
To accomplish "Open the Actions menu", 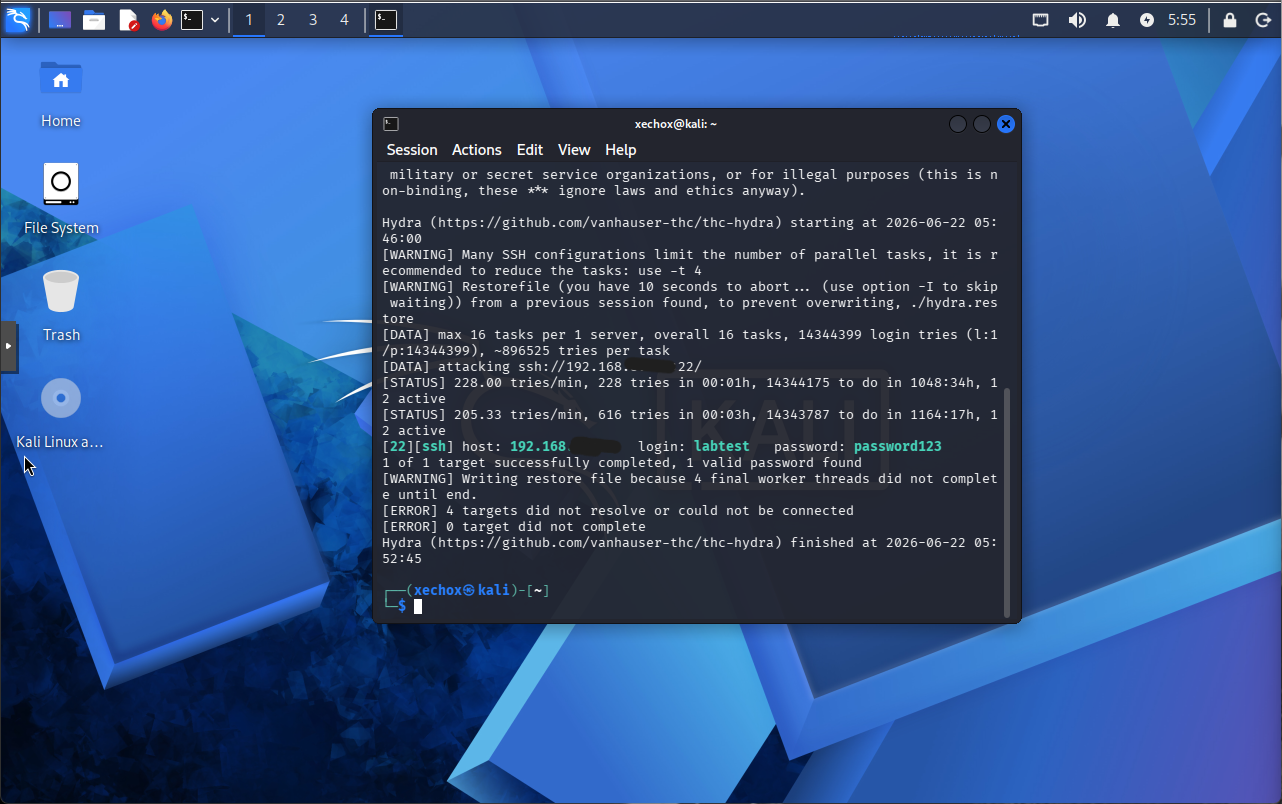I will [x=477, y=150].
